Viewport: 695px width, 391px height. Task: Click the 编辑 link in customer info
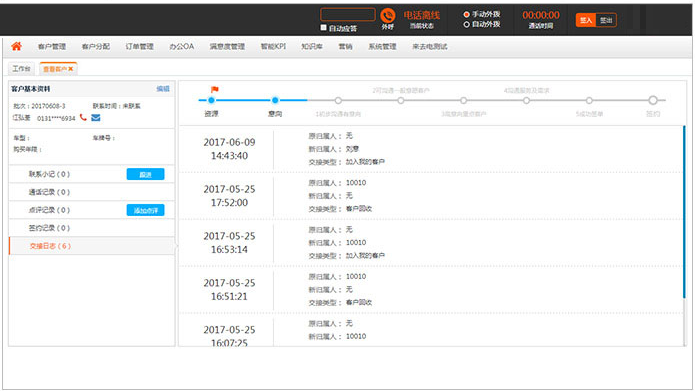click(x=163, y=89)
